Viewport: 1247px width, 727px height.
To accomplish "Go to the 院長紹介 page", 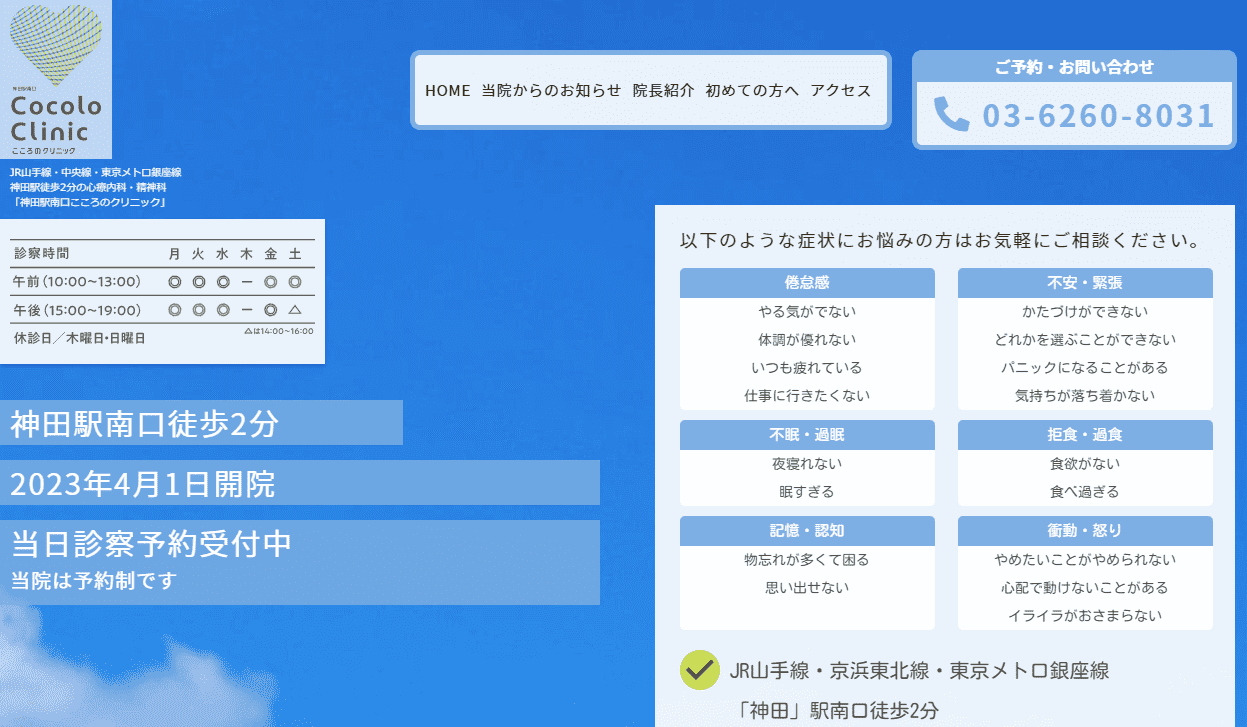I will pos(663,90).
